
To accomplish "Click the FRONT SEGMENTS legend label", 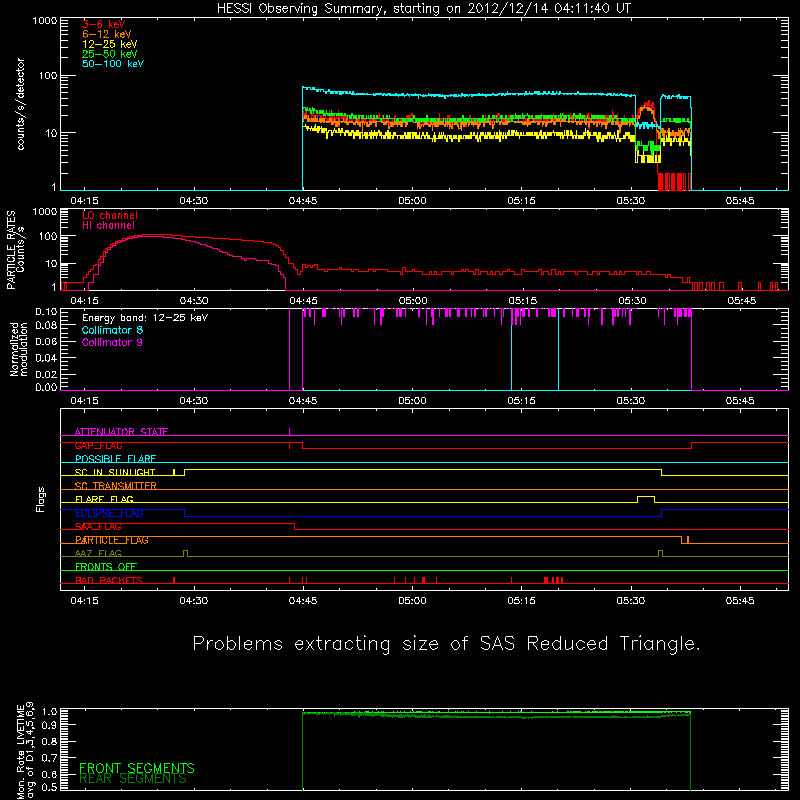I will pyautogui.click(x=137, y=768).
